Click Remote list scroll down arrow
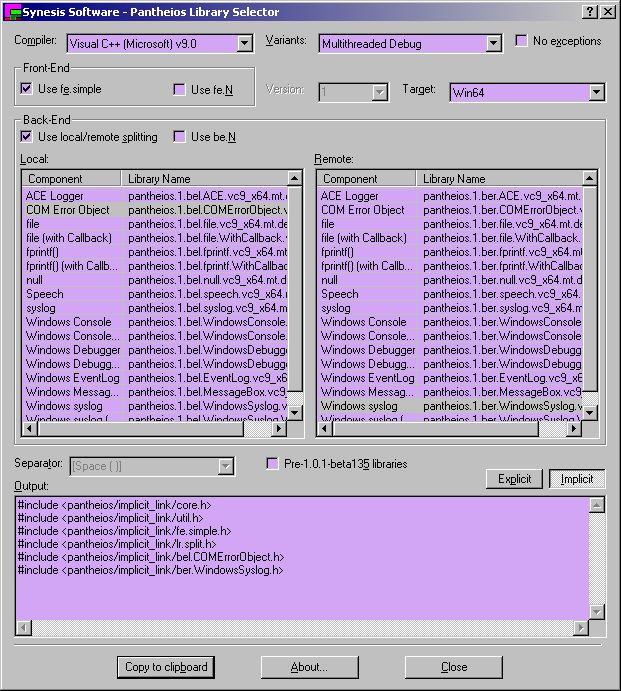The height and width of the screenshot is (691, 621). [589, 413]
